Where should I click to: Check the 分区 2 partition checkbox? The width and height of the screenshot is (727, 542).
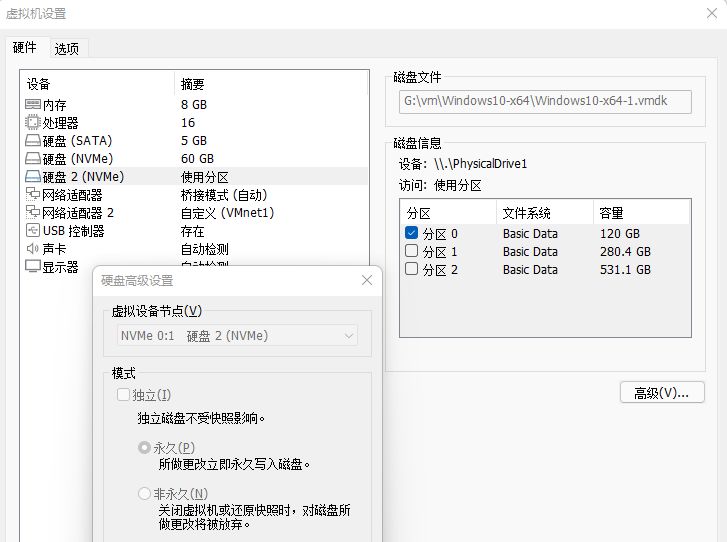[x=411, y=269]
